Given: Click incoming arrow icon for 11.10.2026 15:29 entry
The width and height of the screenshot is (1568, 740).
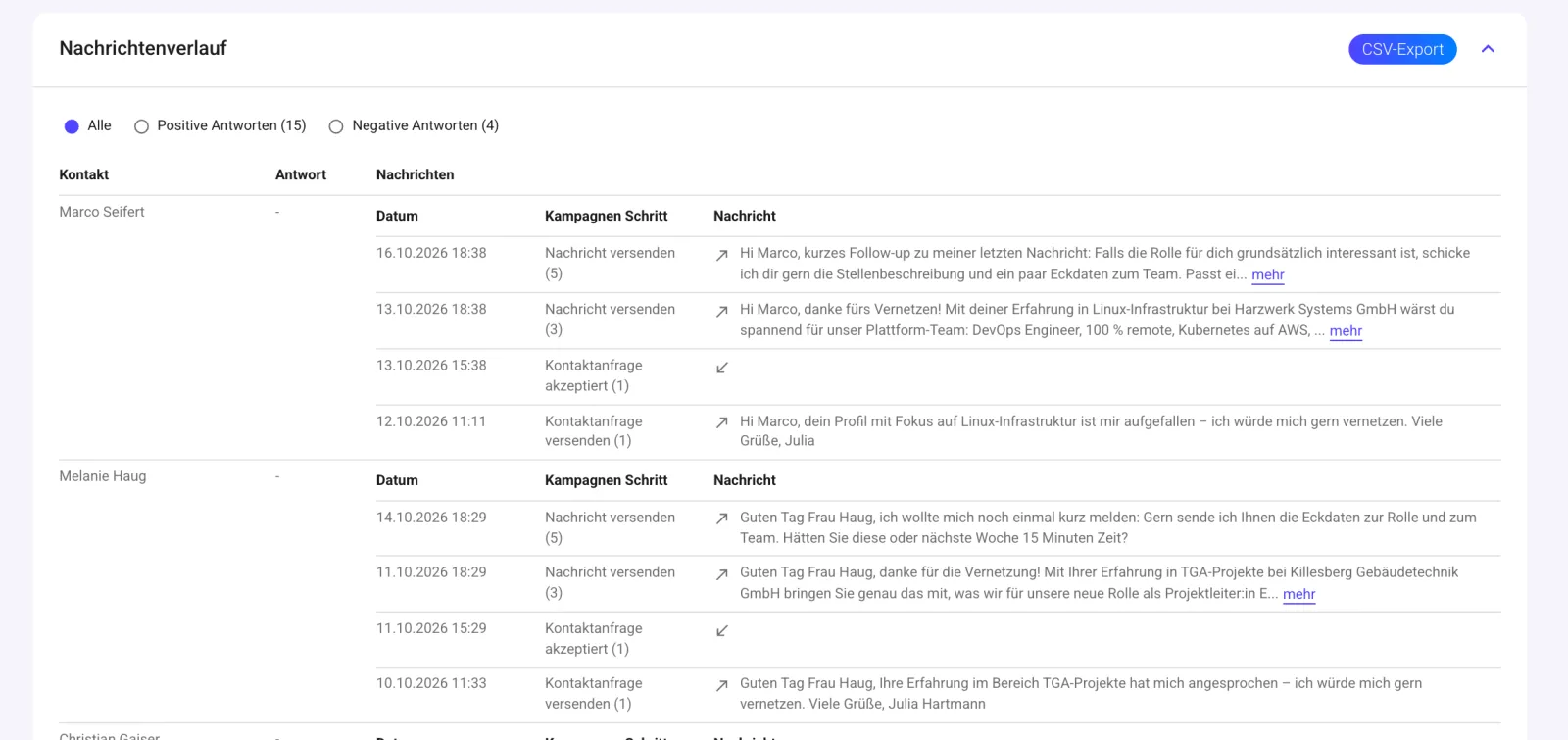Looking at the screenshot, I should point(722,630).
